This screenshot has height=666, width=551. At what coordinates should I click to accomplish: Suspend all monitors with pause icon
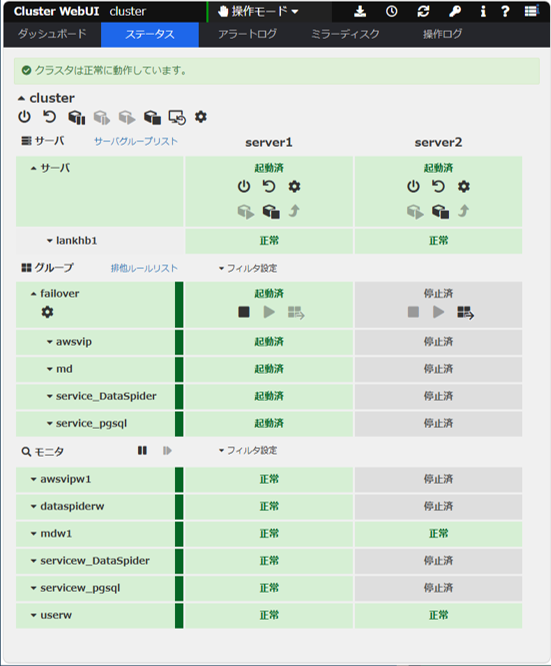click(x=142, y=451)
